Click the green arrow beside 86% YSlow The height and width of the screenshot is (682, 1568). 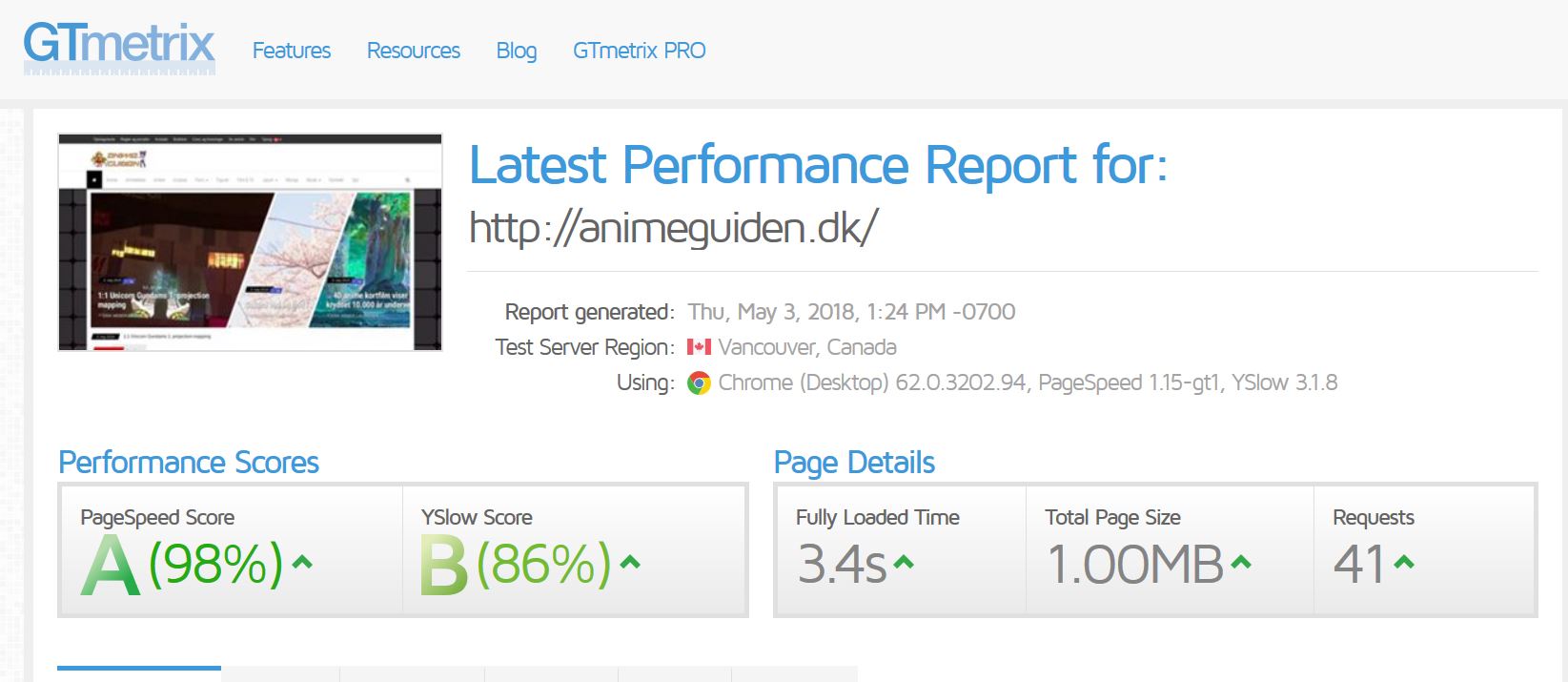[x=629, y=562]
